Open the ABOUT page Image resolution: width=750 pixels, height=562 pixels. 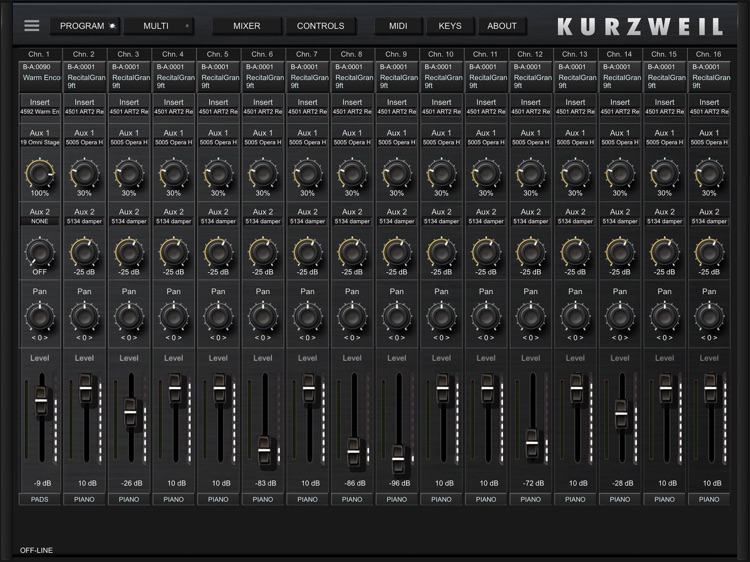pos(502,26)
